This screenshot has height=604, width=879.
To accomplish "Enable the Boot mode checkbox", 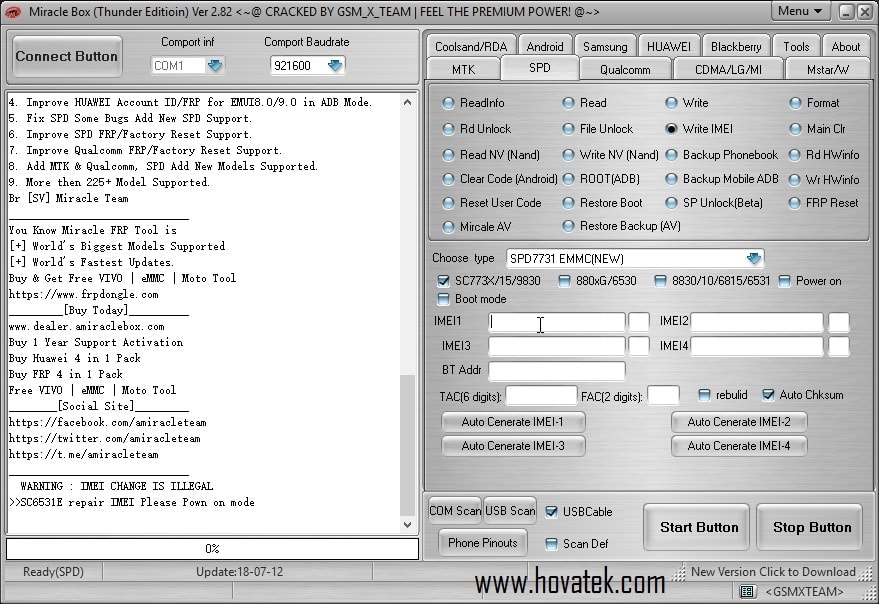I will pos(443,299).
